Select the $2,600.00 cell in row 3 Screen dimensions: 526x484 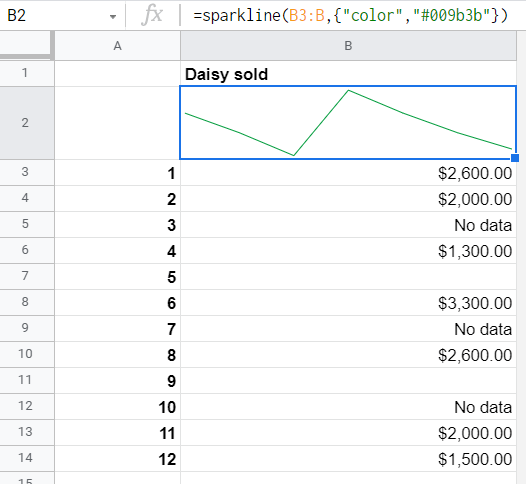348,172
